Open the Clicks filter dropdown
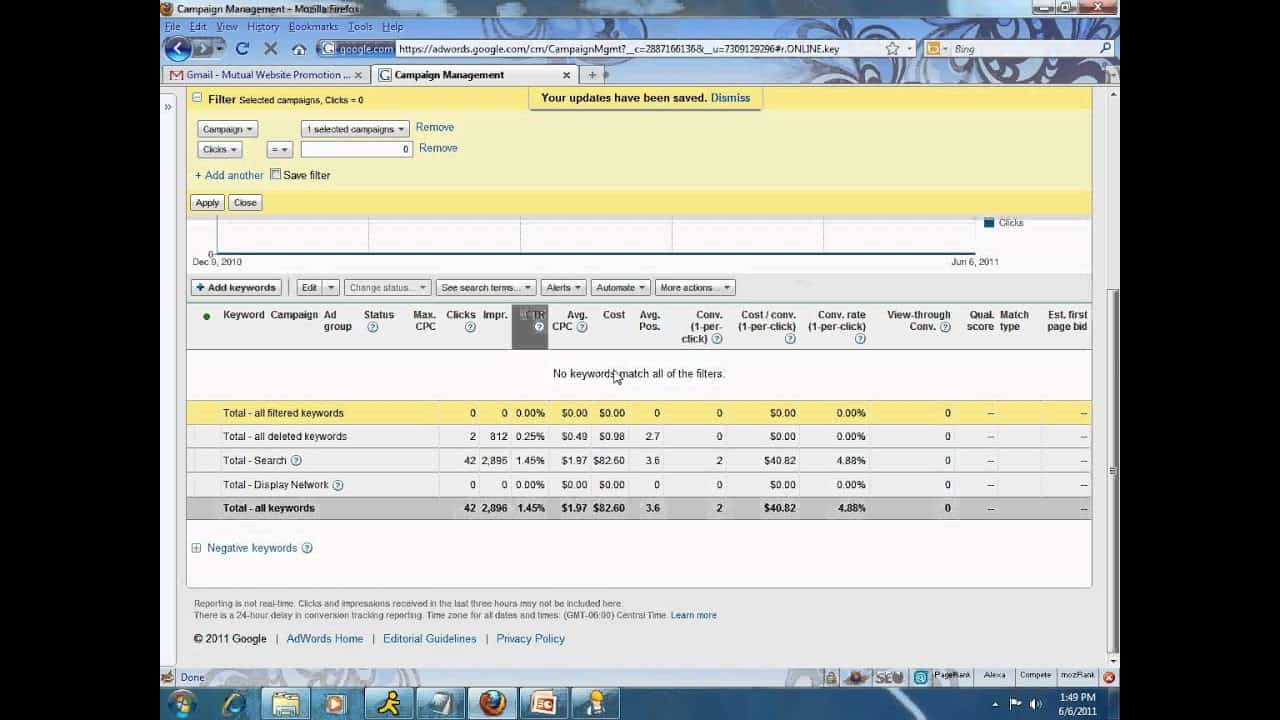This screenshot has width=1280, height=720. coord(219,149)
